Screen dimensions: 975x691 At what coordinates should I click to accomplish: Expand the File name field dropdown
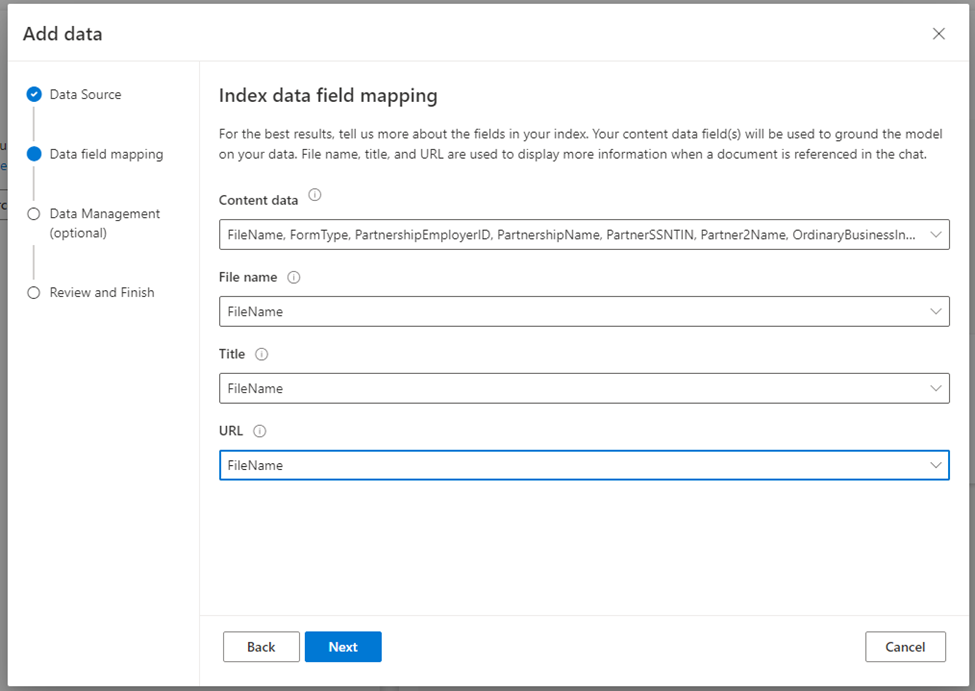pyautogui.click(x=936, y=311)
